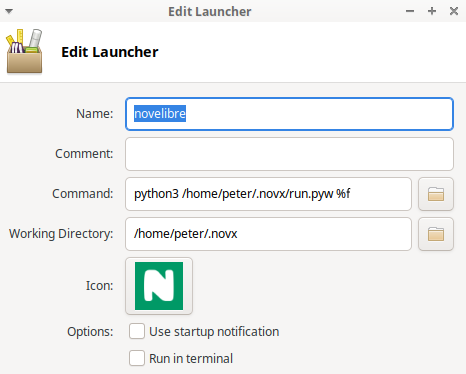Enable Use startup notification checkbox
Viewport: 466px width, 374px height.
tap(137, 331)
